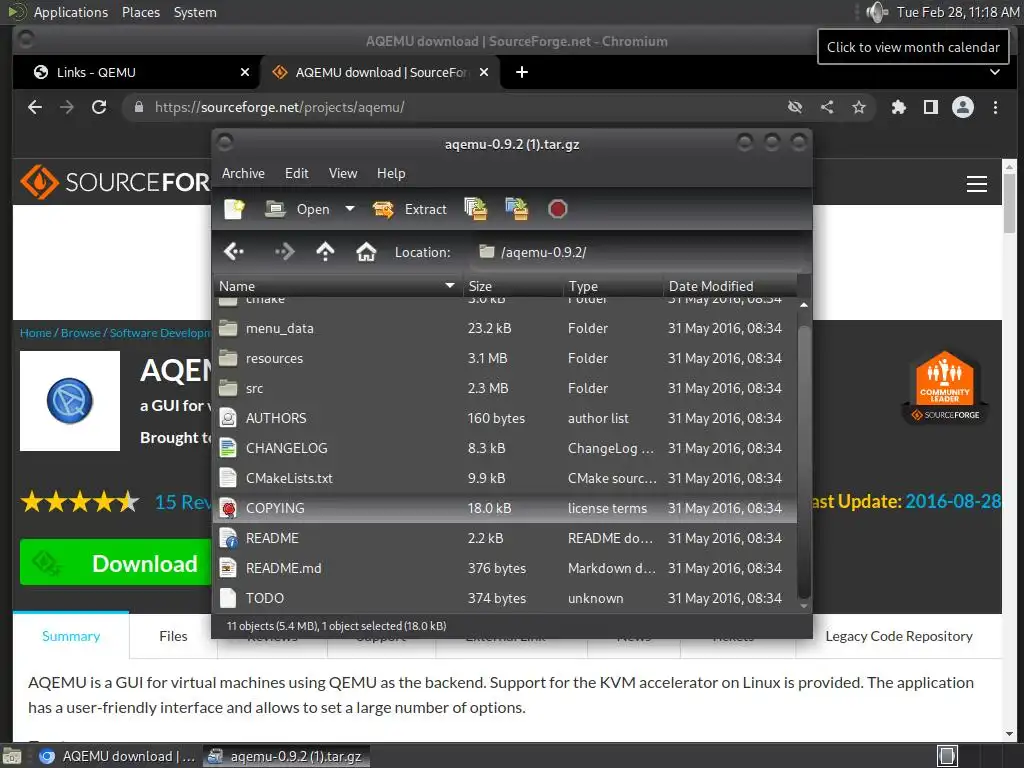Open Legacy Code Repository tab

pyautogui.click(x=899, y=636)
